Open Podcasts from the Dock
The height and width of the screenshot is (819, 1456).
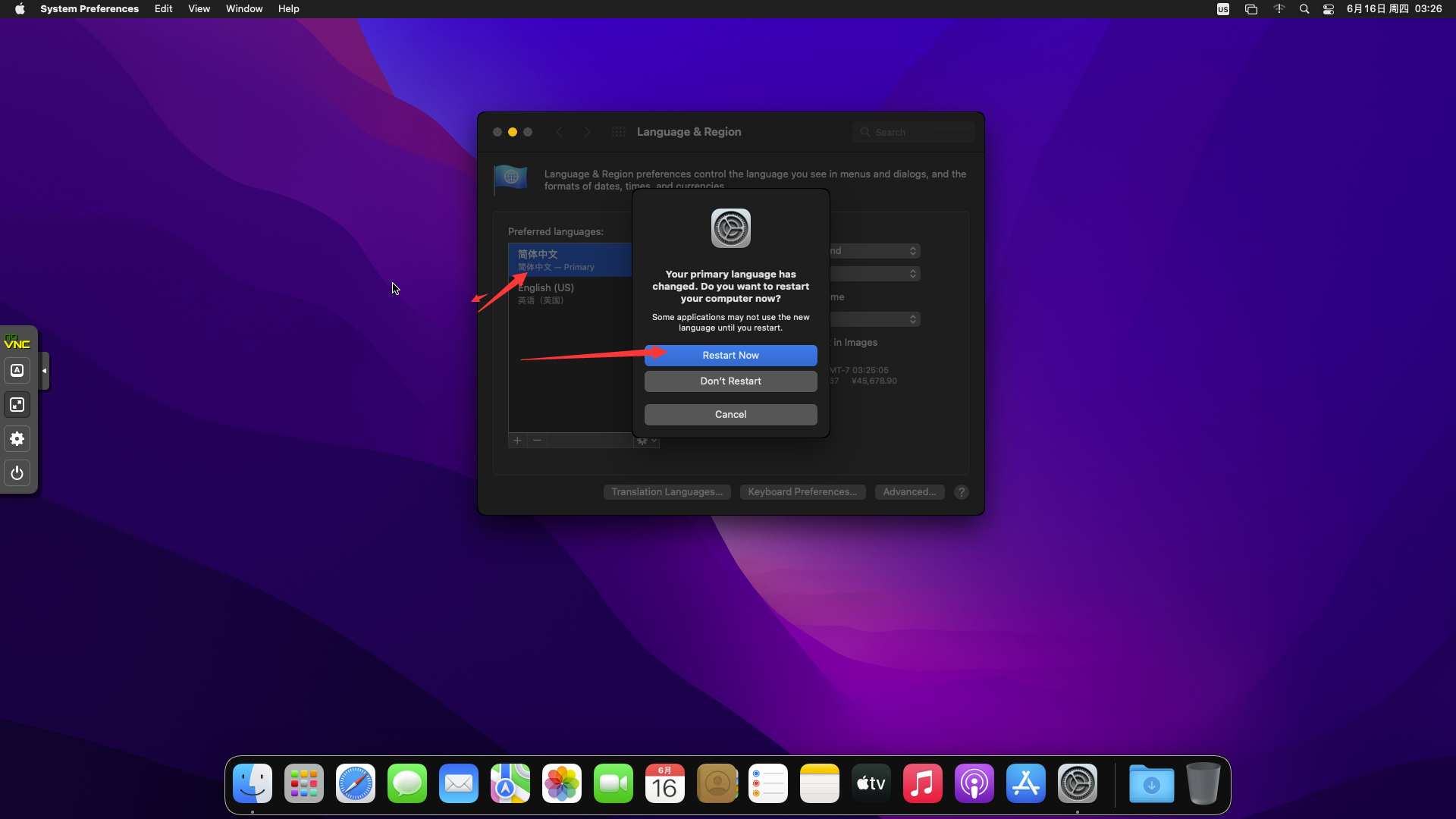click(x=974, y=784)
